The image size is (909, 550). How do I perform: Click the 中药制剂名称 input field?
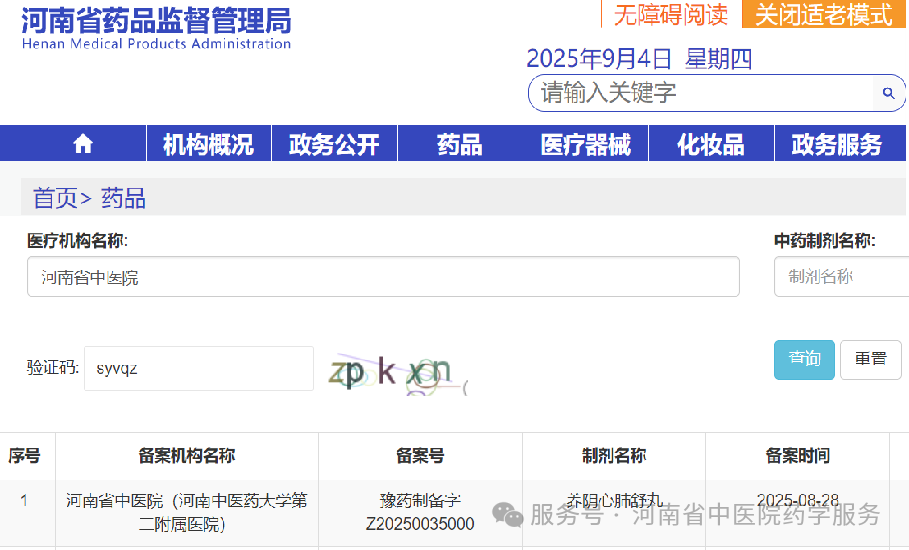tap(840, 277)
